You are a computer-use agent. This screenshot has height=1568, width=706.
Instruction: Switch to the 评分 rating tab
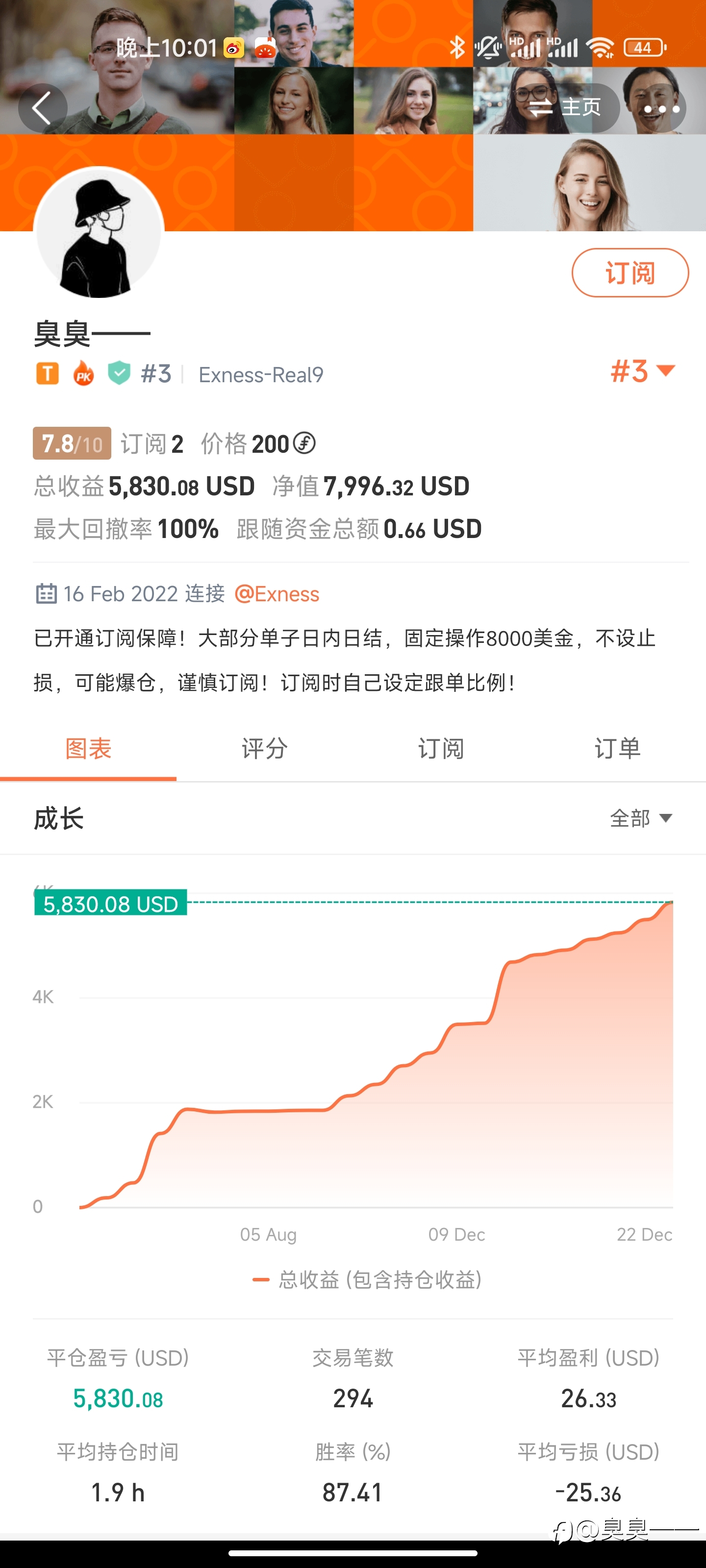tap(264, 749)
